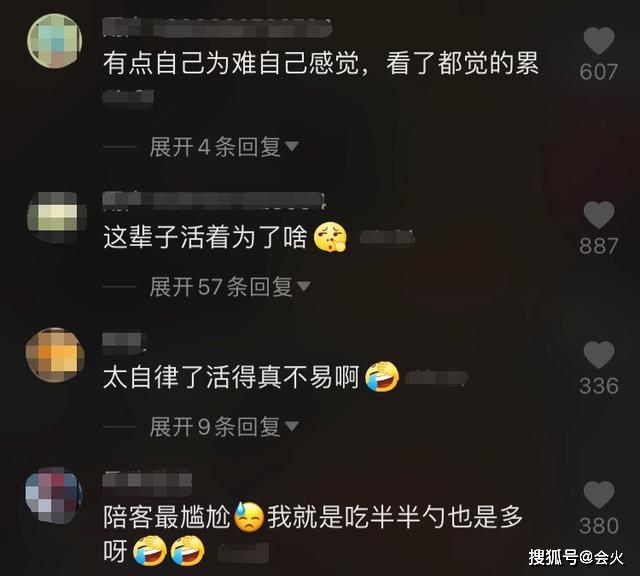Select comment text 有点自己为难自己感觉

click(231, 64)
